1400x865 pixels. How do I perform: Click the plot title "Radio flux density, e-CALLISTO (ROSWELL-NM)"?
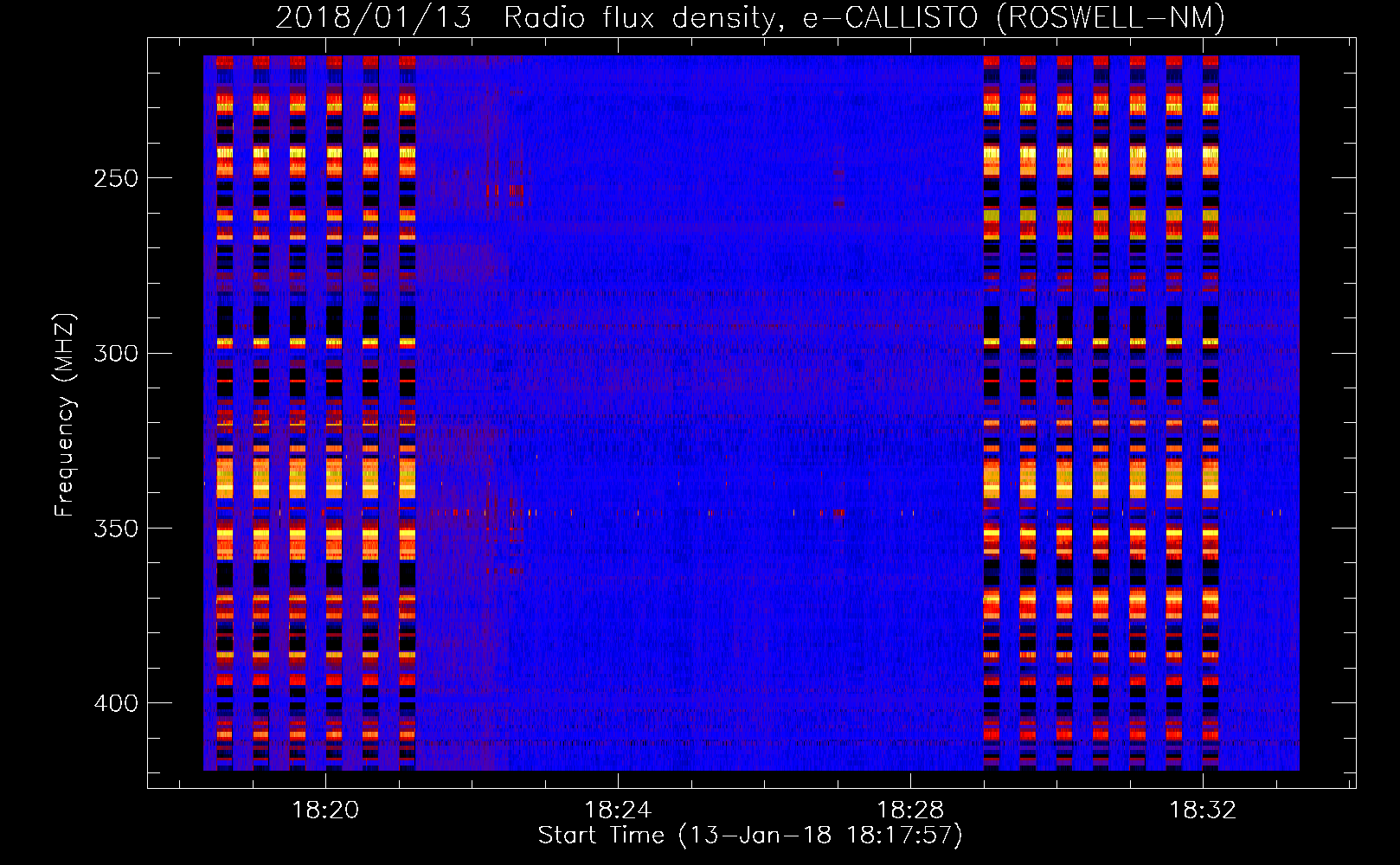[x=864, y=17]
